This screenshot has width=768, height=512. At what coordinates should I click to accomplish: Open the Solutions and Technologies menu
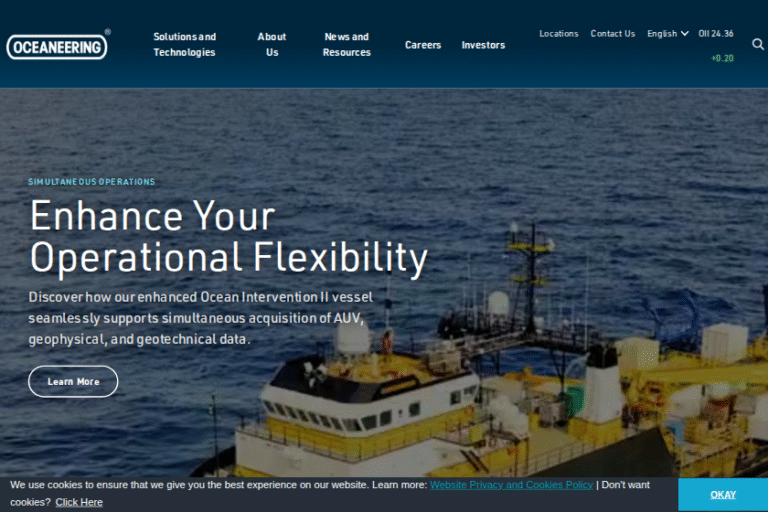(184, 45)
